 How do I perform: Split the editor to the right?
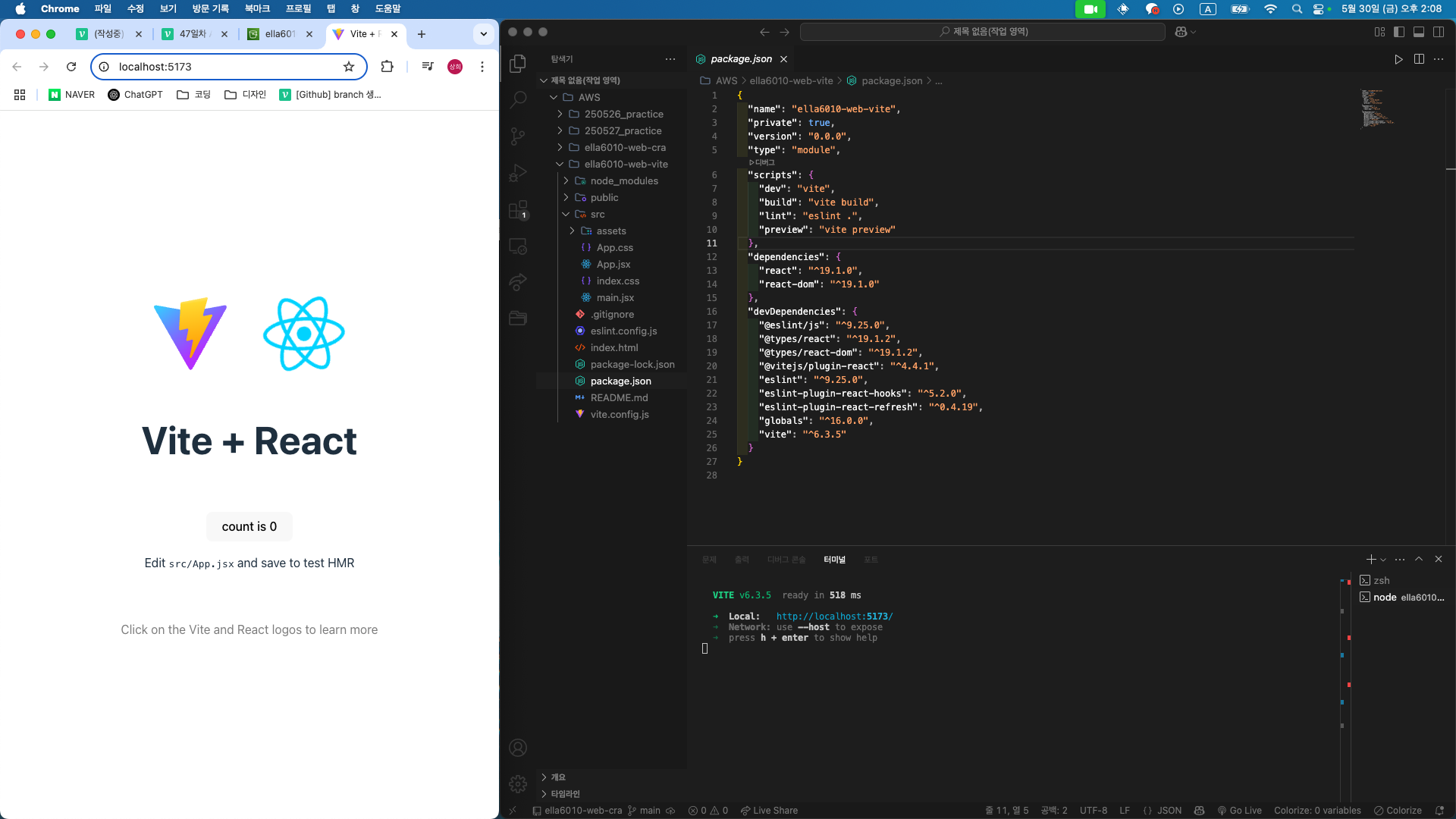tap(1419, 59)
